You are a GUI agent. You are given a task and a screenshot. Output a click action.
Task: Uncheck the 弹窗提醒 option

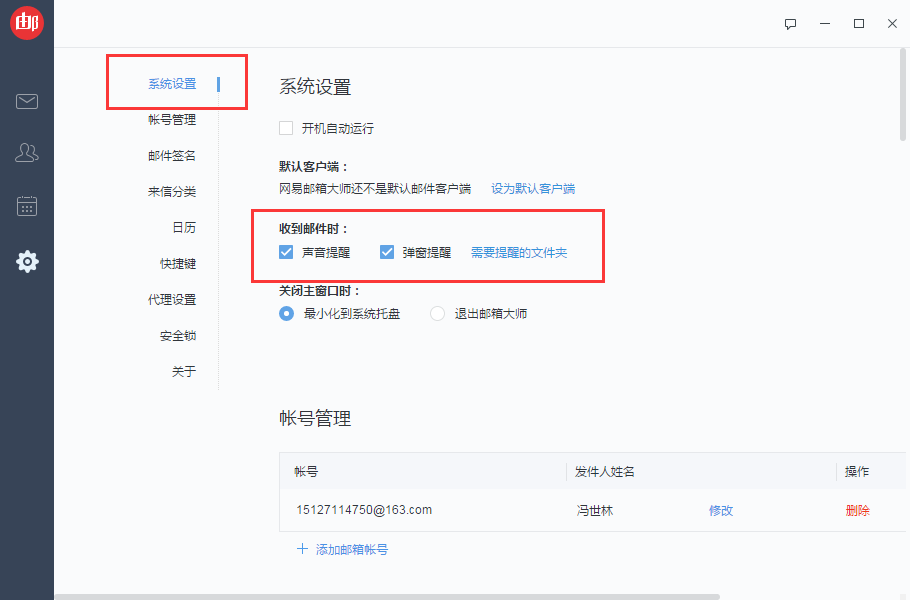coord(387,252)
